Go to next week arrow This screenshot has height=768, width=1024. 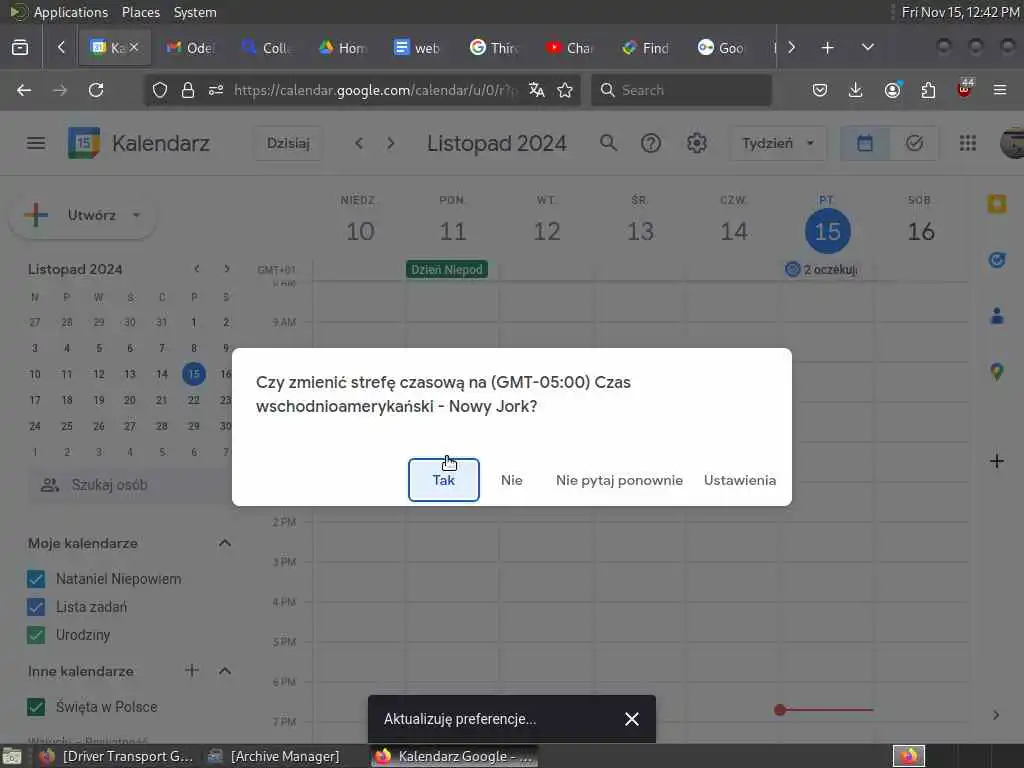pyautogui.click(x=391, y=143)
